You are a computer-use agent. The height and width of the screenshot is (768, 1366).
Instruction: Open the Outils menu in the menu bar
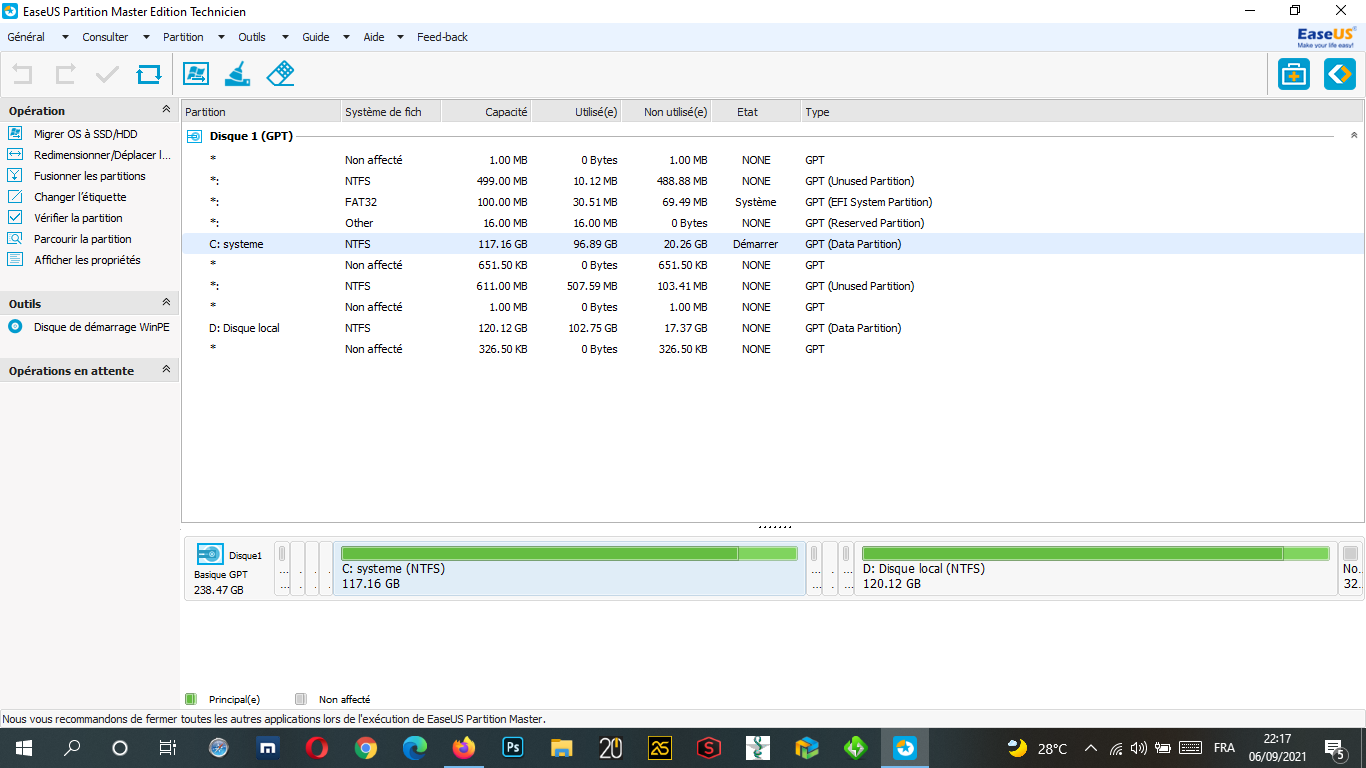252,37
